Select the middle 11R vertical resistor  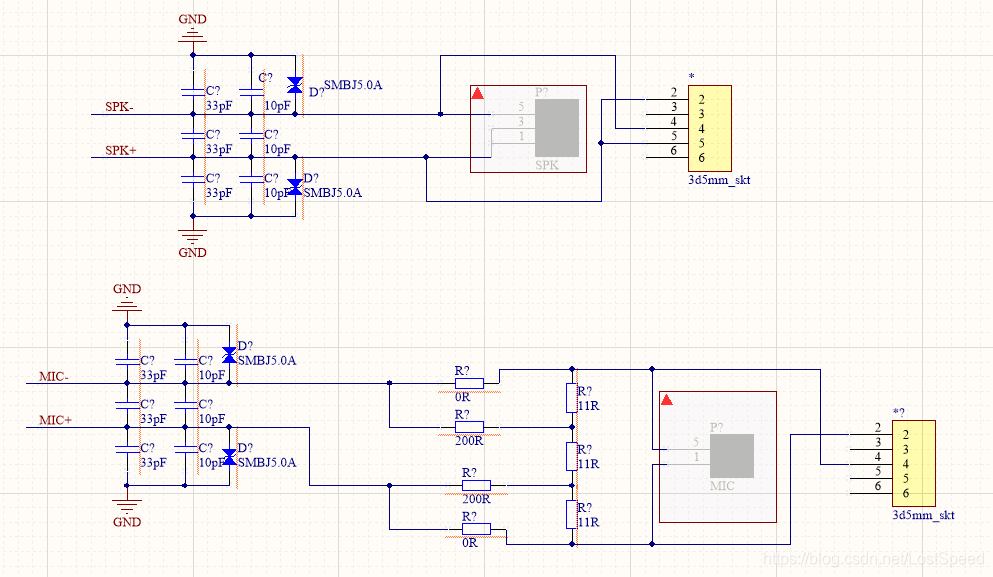tap(572, 456)
